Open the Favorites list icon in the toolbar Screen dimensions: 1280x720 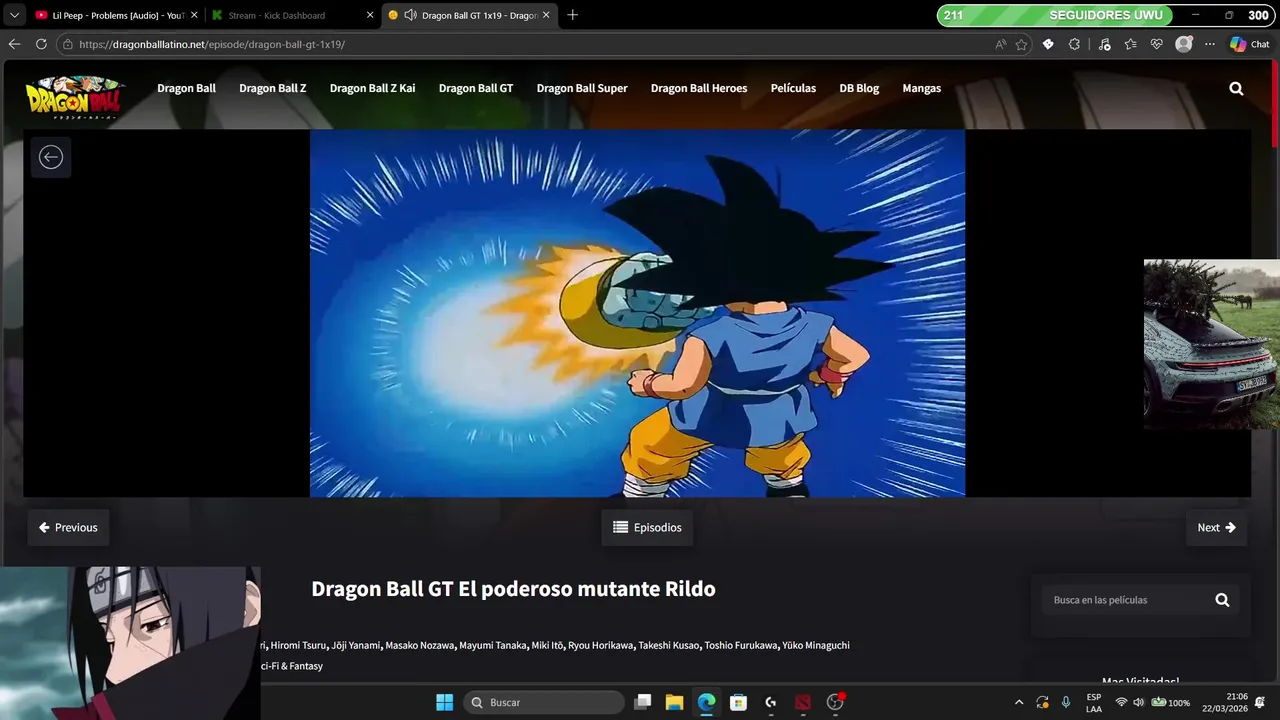pyautogui.click(x=1130, y=44)
